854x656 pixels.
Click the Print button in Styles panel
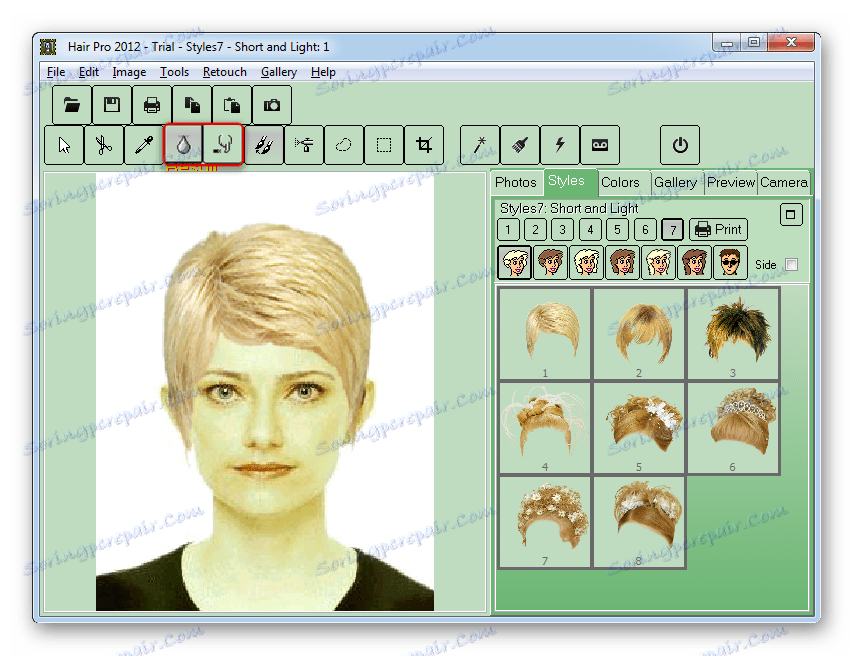(x=718, y=230)
